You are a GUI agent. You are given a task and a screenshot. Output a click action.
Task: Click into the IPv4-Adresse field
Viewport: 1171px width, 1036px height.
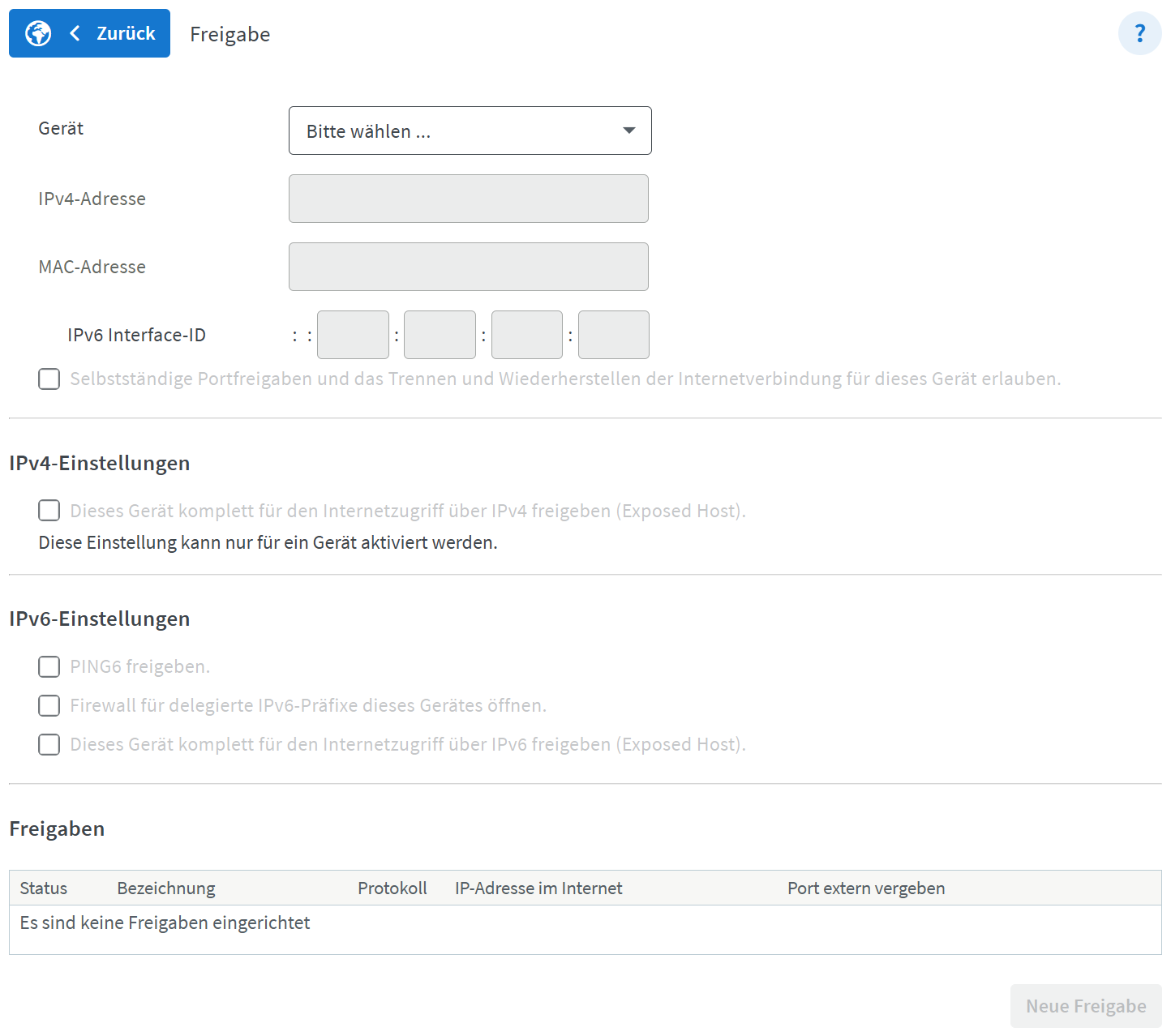pyautogui.click(x=468, y=199)
